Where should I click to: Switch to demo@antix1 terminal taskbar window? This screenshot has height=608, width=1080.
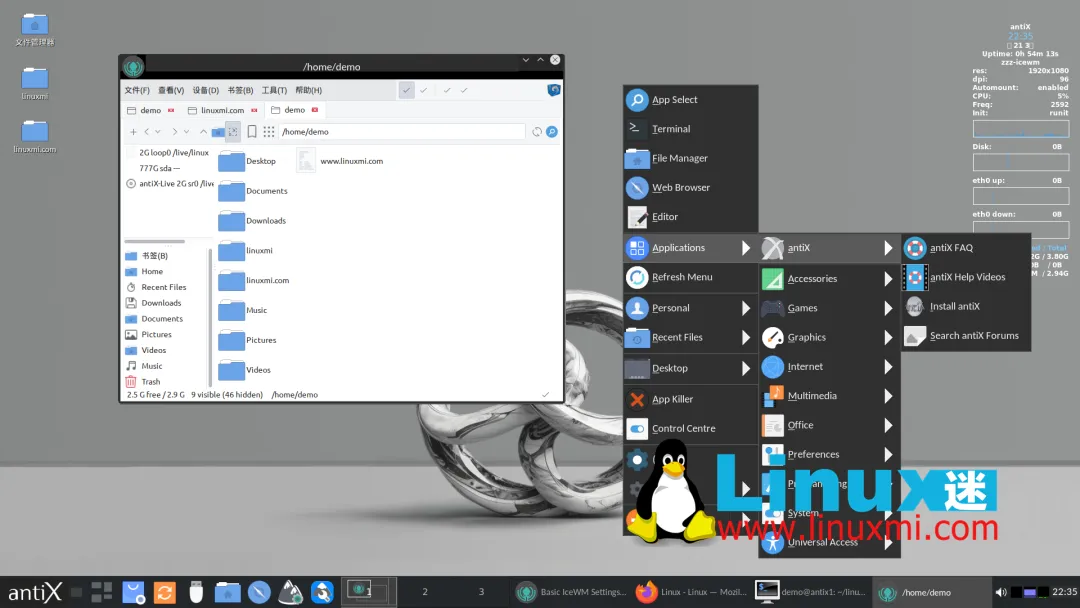tap(811, 592)
